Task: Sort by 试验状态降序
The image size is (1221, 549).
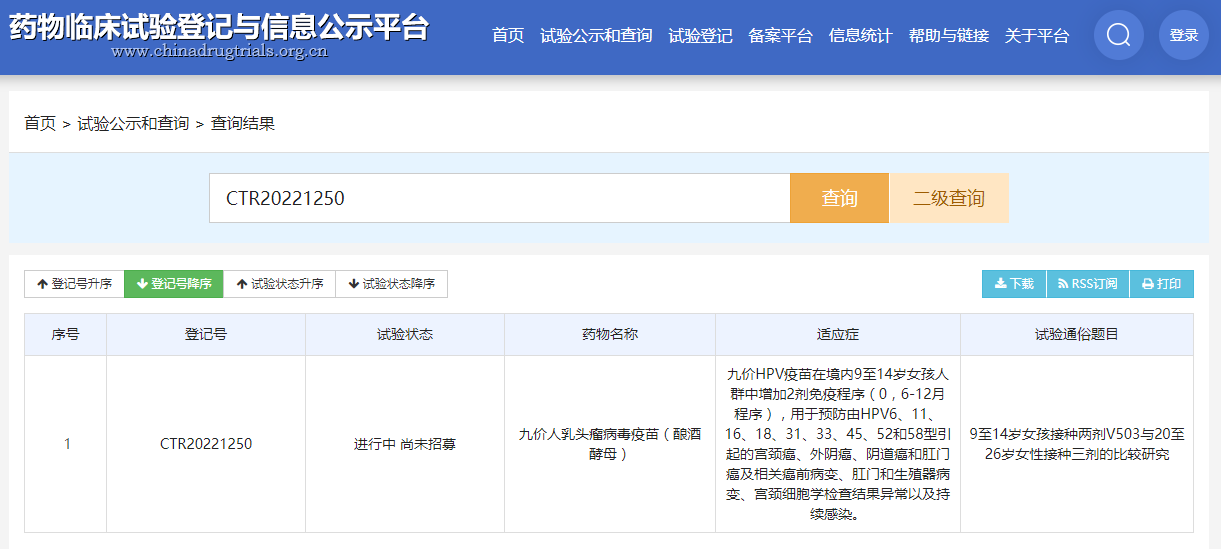Action: tap(392, 284)
